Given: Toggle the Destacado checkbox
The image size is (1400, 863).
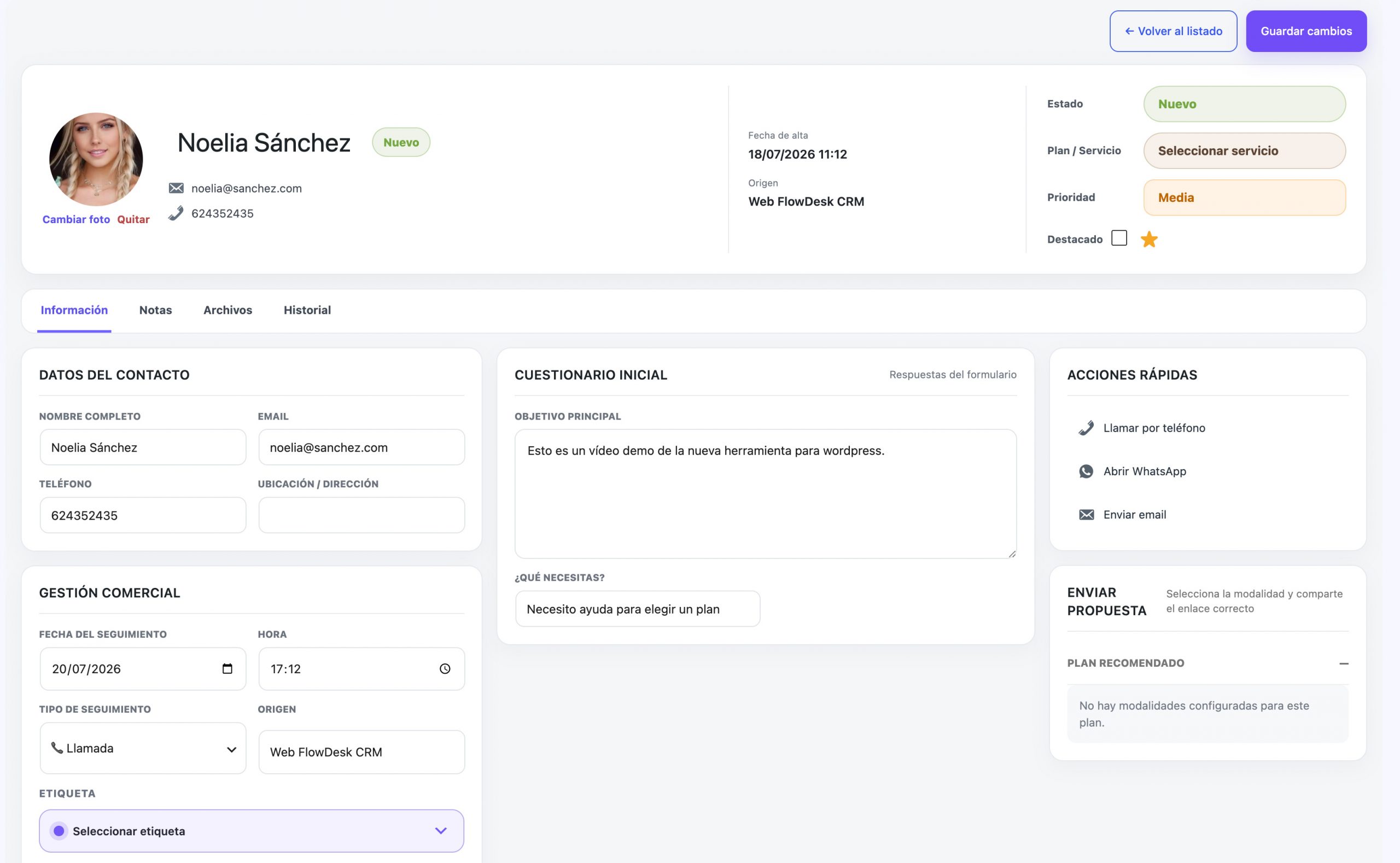Looking at the screenshot, I should (1119, 238).
